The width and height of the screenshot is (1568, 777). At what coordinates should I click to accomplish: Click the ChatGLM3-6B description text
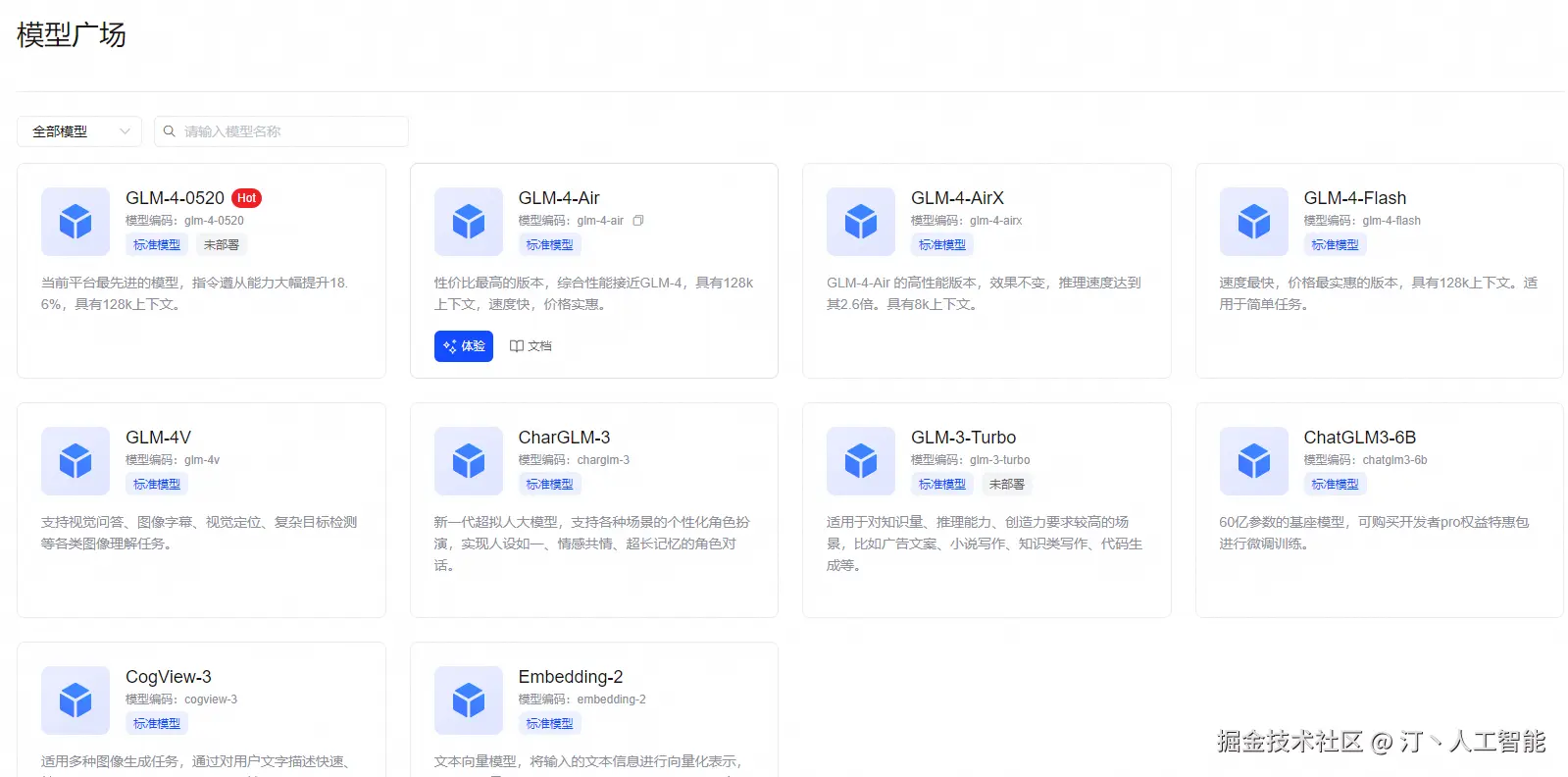[1374, 533]
